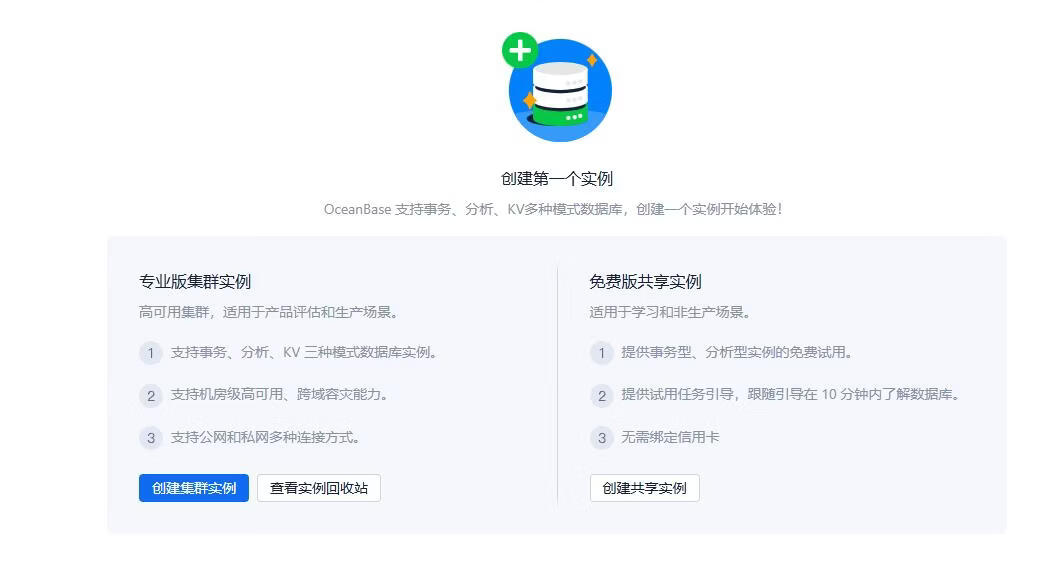Click step 3 badge under 专业版集群实例
Image resolution: width=1056 pixels, height=582 pixels.
tap(151, 437)
